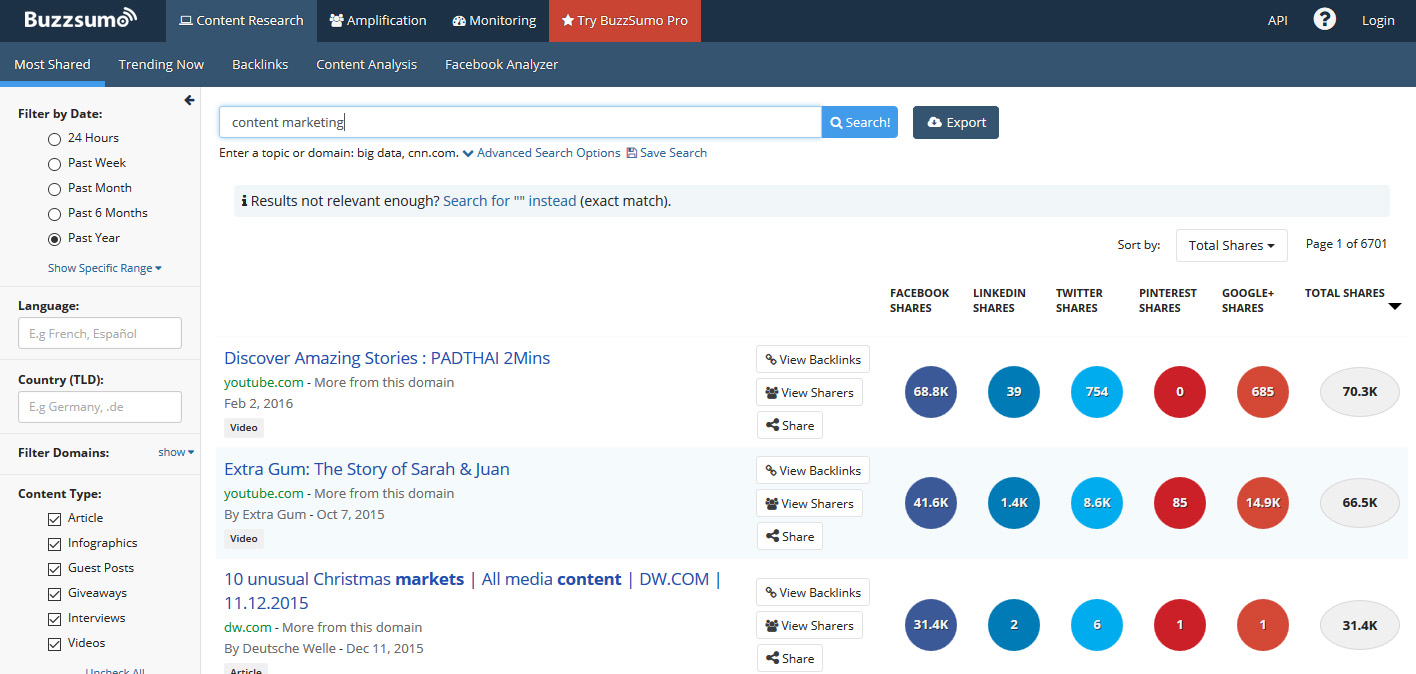Show the Filter Domains options

pos(176,452)
